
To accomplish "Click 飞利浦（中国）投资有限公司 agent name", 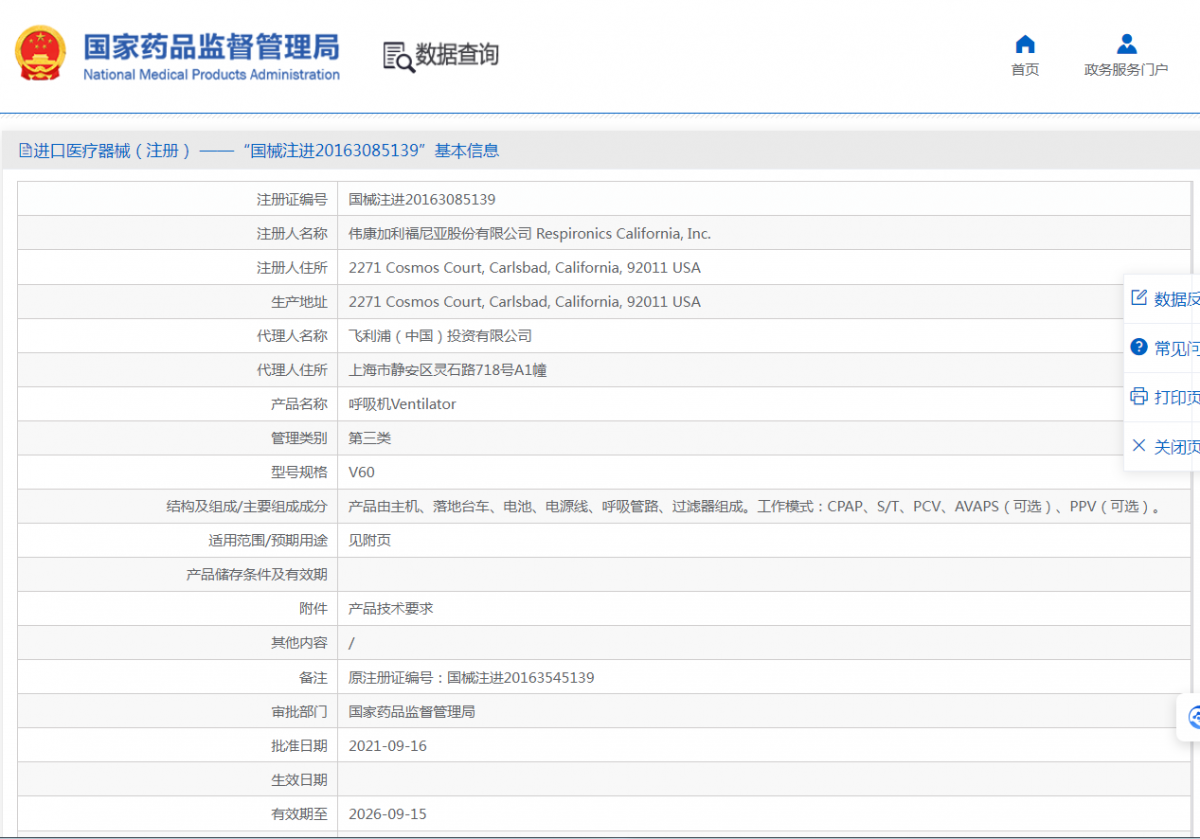I will point(440,336).
